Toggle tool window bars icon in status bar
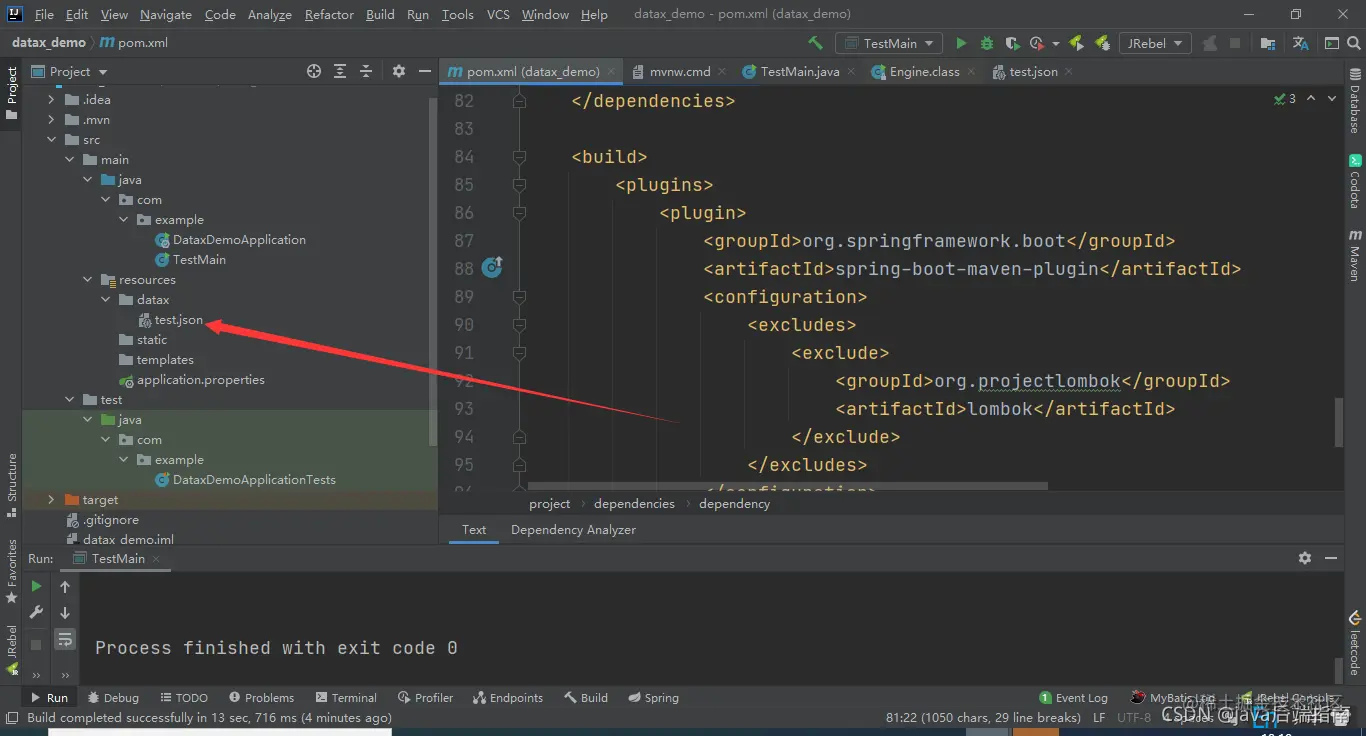1366x736 pixels. [x=11, y=718]
